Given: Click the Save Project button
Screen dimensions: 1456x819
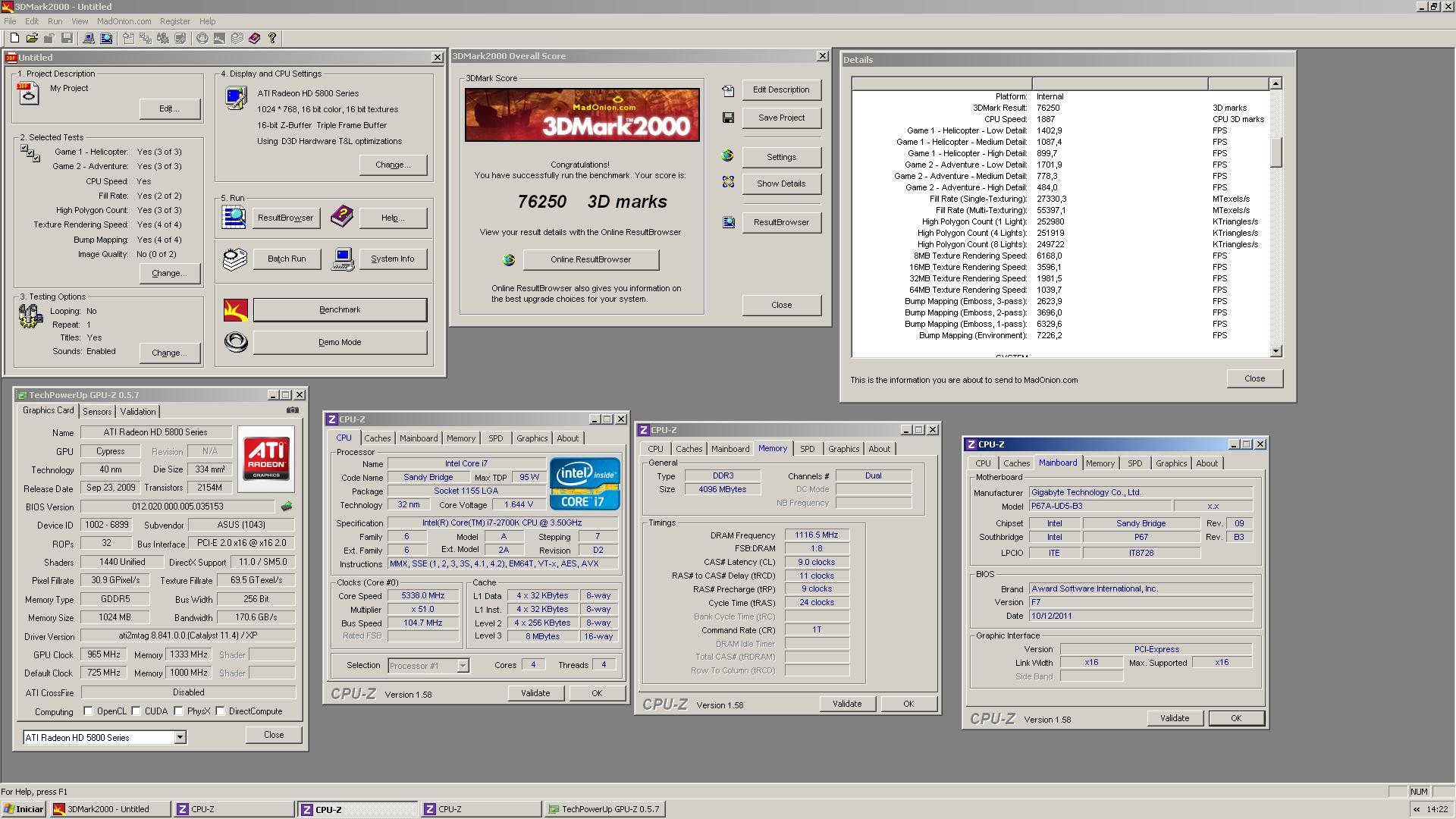Looking at the screenshot, I should (781, 118).
